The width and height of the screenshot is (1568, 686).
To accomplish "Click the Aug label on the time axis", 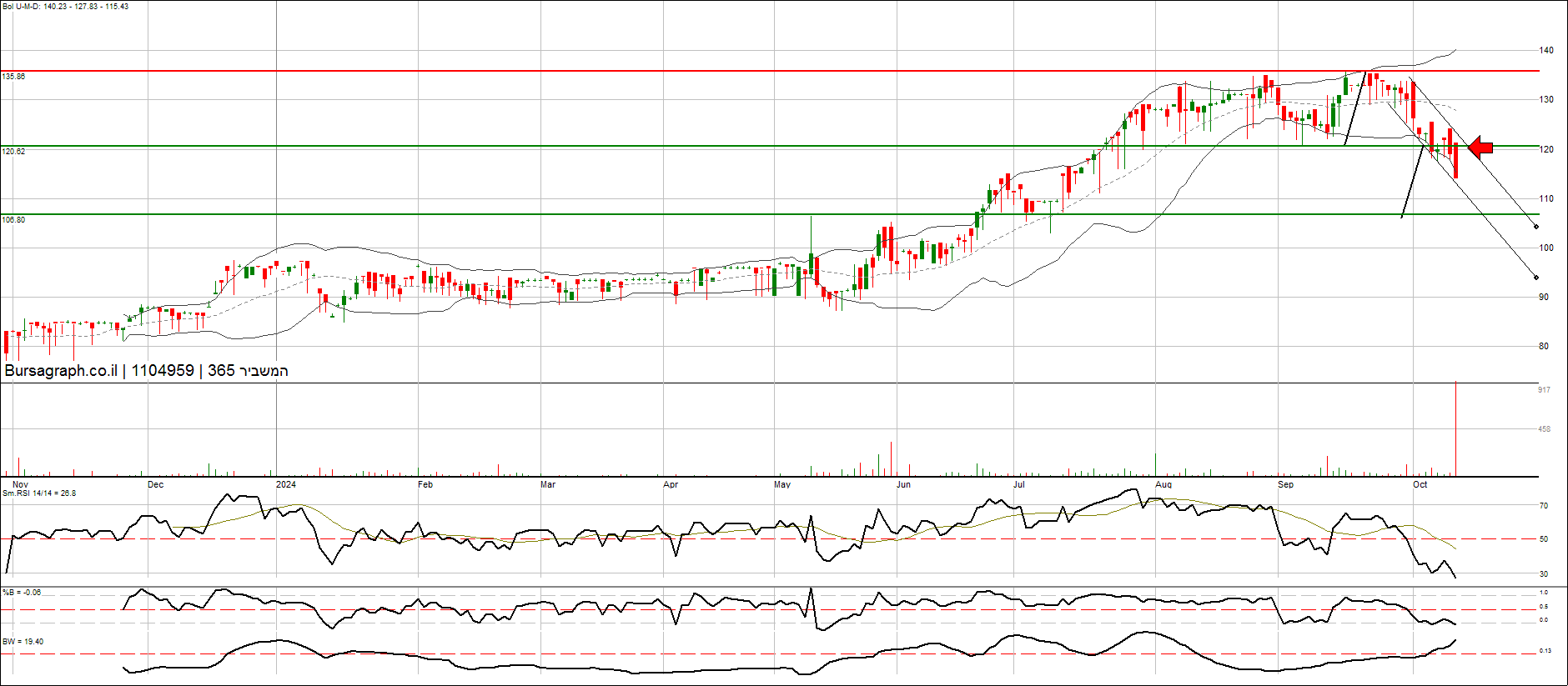I will 1163,484.
